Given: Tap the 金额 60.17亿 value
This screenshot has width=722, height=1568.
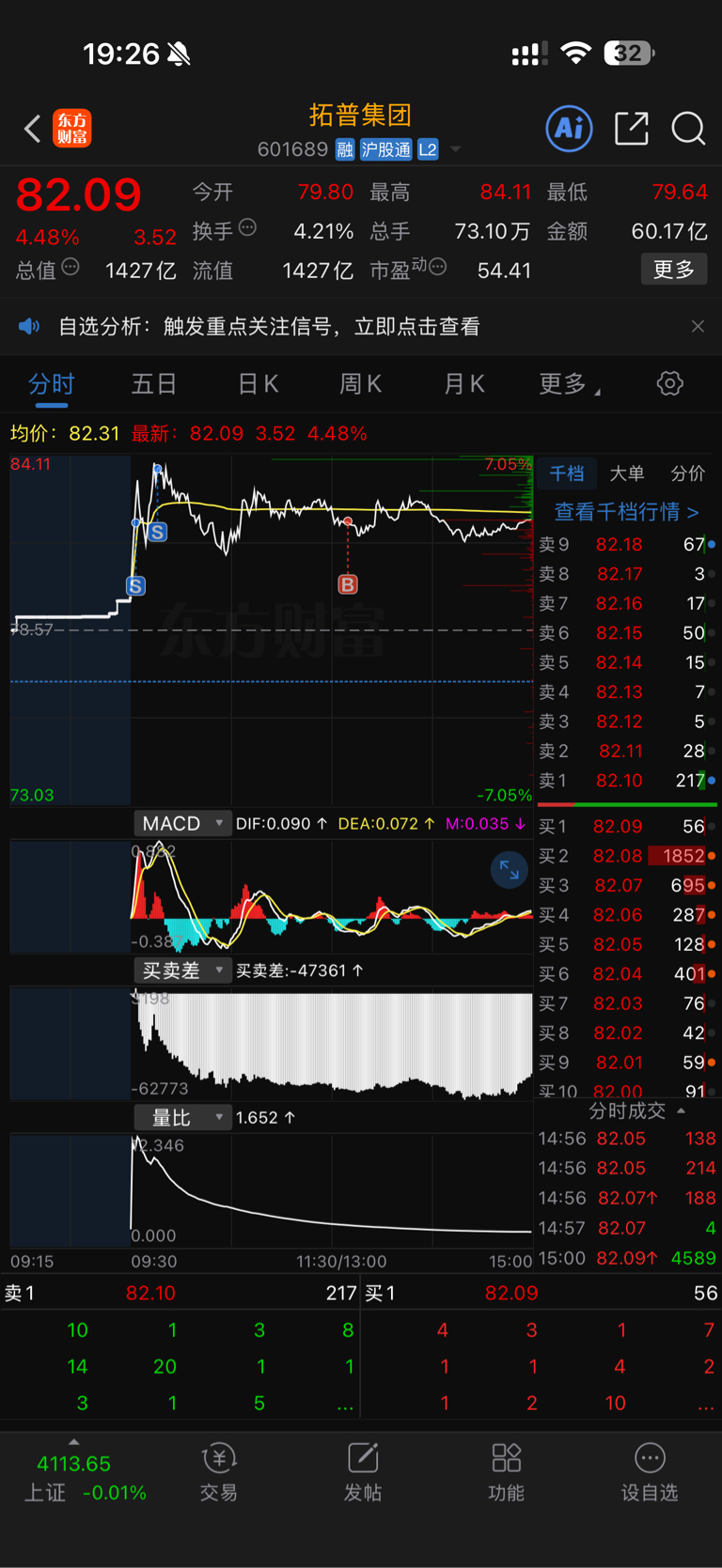Looking at the screenshot, I should click(x=669, y=231).
